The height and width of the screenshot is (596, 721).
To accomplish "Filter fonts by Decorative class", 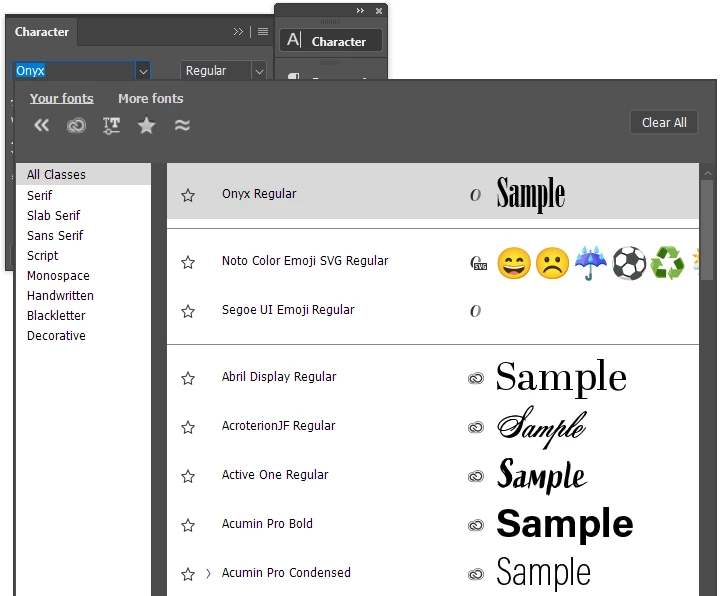I will click(56, 336).
